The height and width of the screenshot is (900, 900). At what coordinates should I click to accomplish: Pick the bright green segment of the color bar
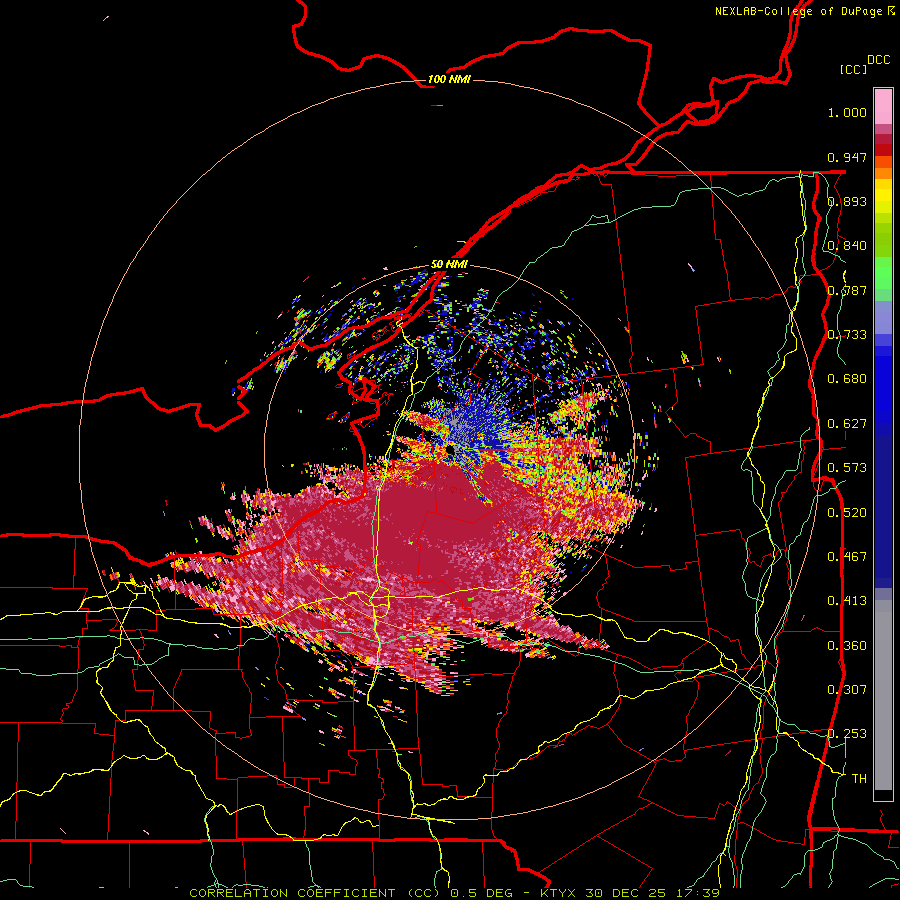(883, 273)
